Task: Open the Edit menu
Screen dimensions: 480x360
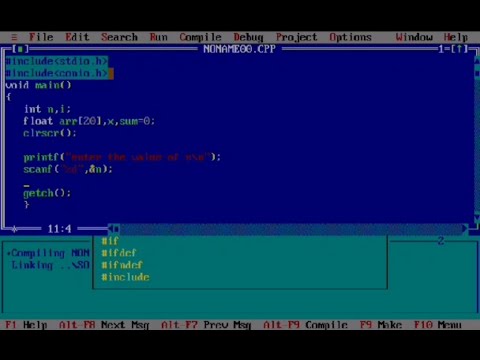Action: pos(77,37)
